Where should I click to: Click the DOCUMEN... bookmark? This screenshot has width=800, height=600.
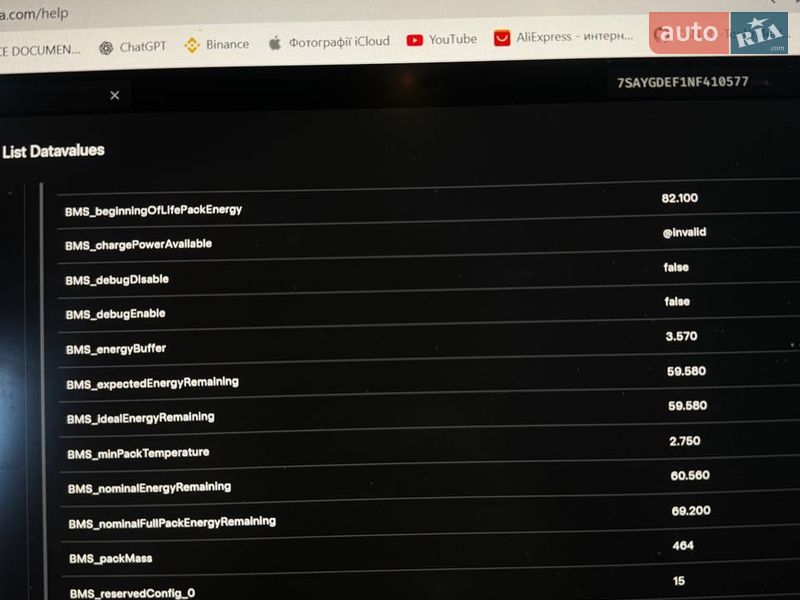point(40,51)
